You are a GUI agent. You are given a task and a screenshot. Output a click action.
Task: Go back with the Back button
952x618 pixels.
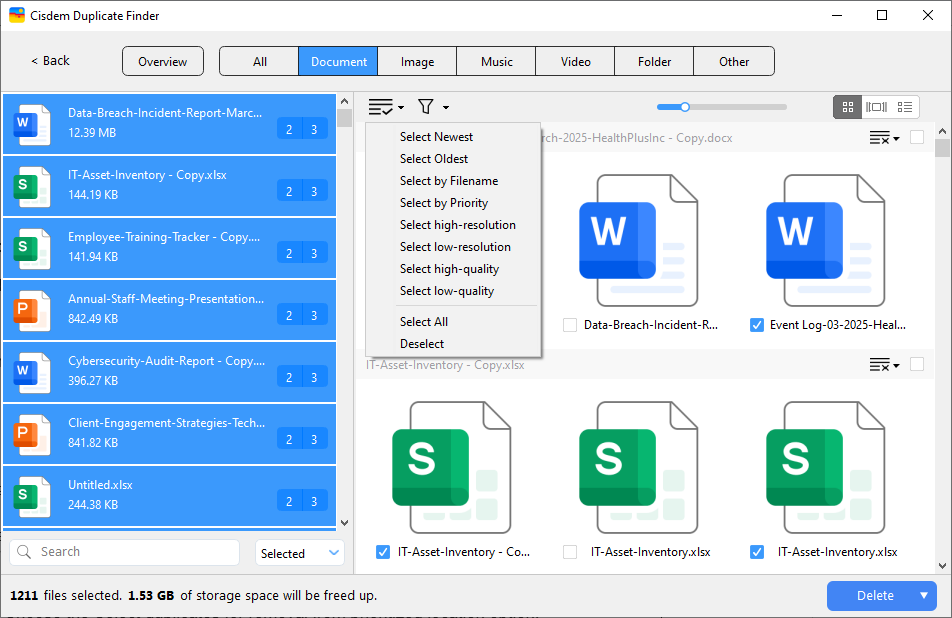coord(50,61)
